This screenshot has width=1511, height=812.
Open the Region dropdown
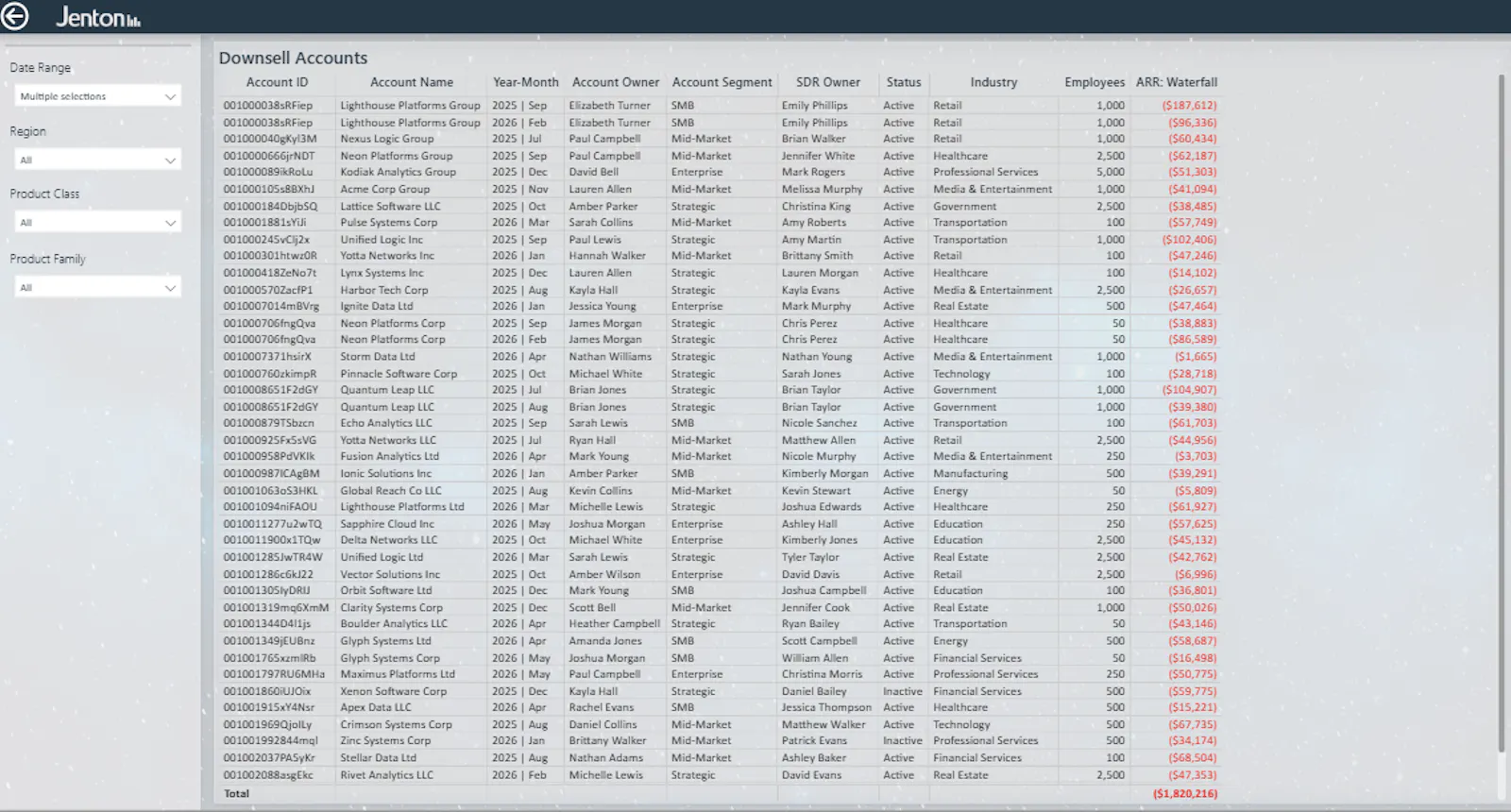98,161
